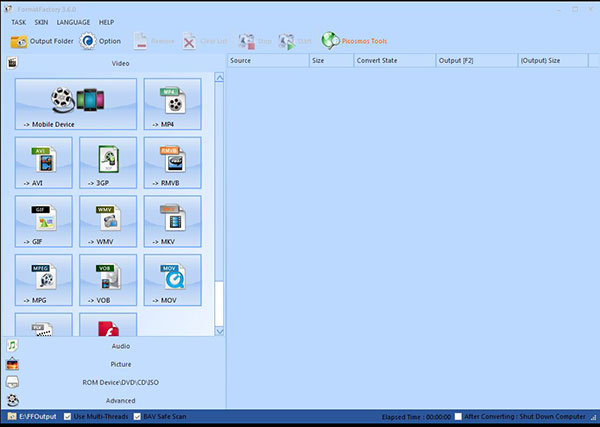Click the Clear List toolbar icon
Image resolution: width=600 pixels, height=427 pixels.
pos(189,41)
